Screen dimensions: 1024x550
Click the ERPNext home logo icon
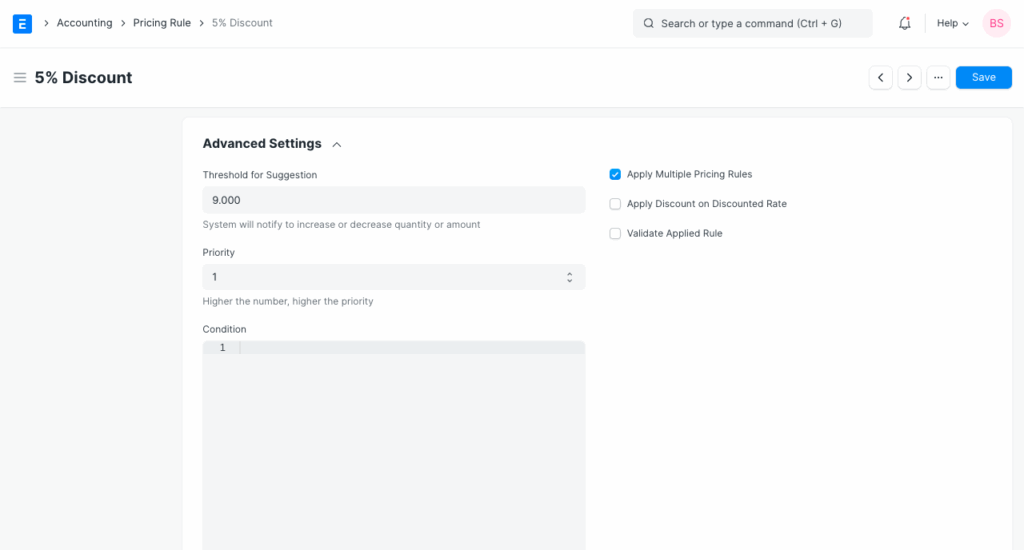coord(22,23)
